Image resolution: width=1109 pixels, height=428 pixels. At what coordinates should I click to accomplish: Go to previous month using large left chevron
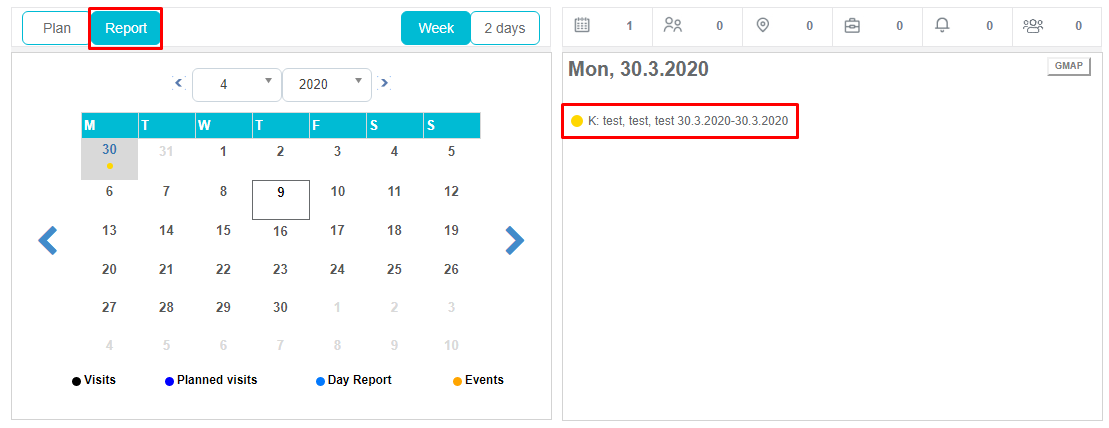(48, 240)
